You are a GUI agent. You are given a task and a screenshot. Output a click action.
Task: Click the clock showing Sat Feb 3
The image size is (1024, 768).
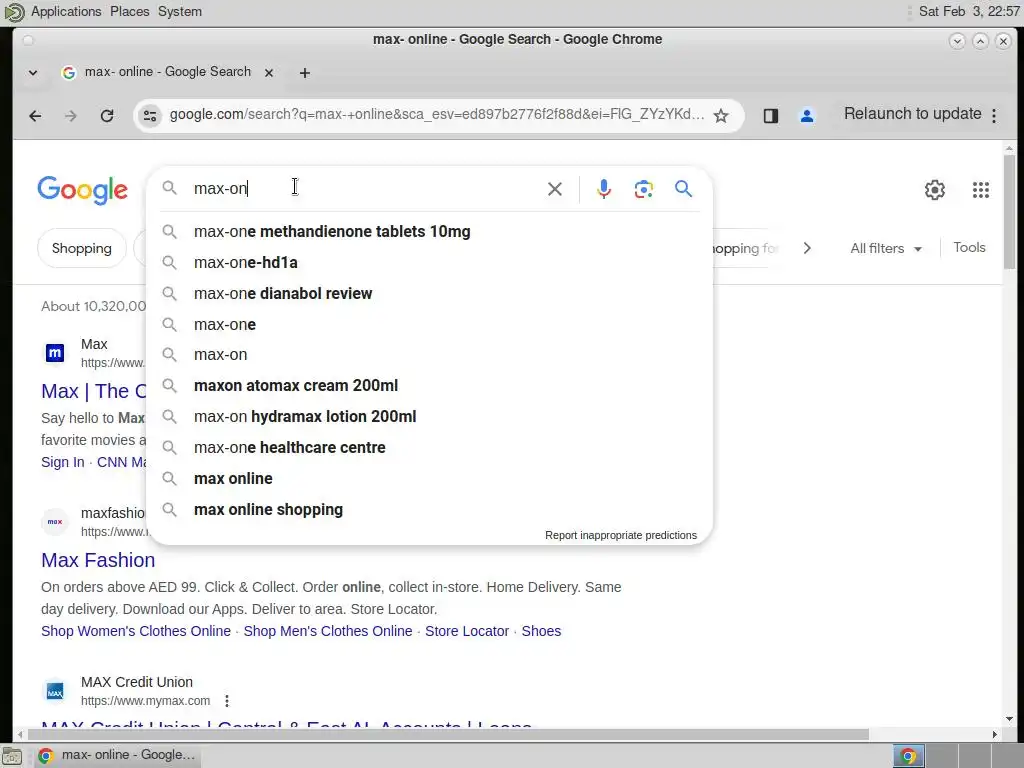click(x=969, y=12)
